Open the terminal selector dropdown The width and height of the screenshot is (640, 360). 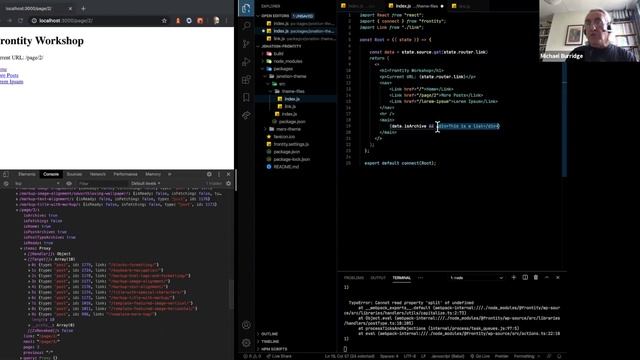point(476,278)
